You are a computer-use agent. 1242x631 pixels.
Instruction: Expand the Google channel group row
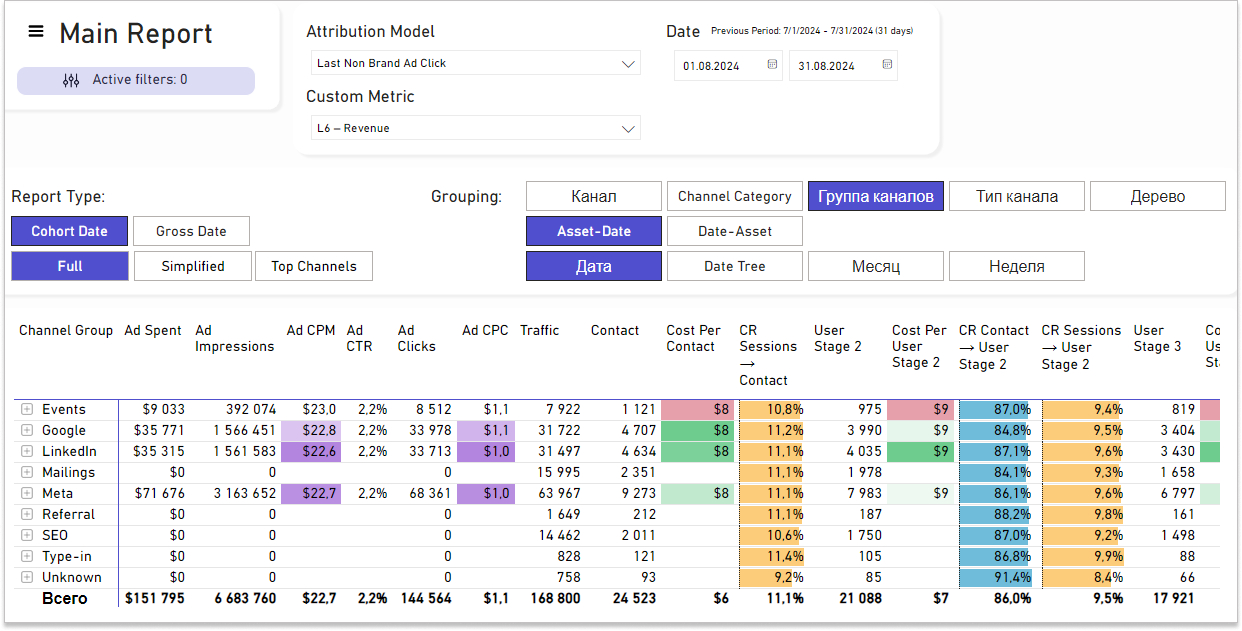27,431
